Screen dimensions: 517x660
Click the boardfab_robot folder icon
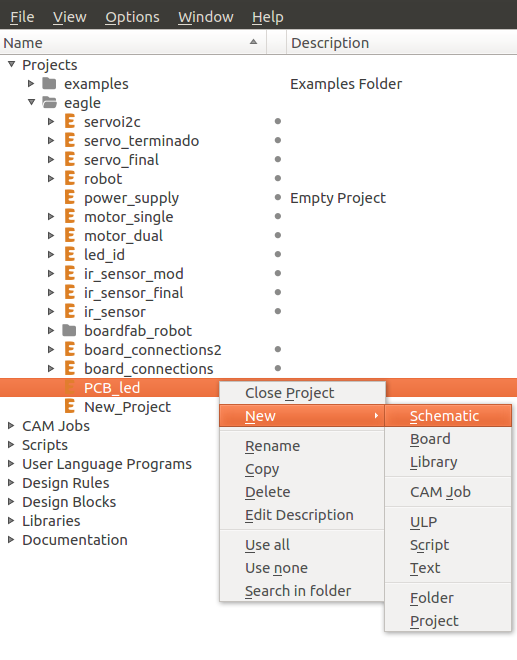tap(69, 330)
